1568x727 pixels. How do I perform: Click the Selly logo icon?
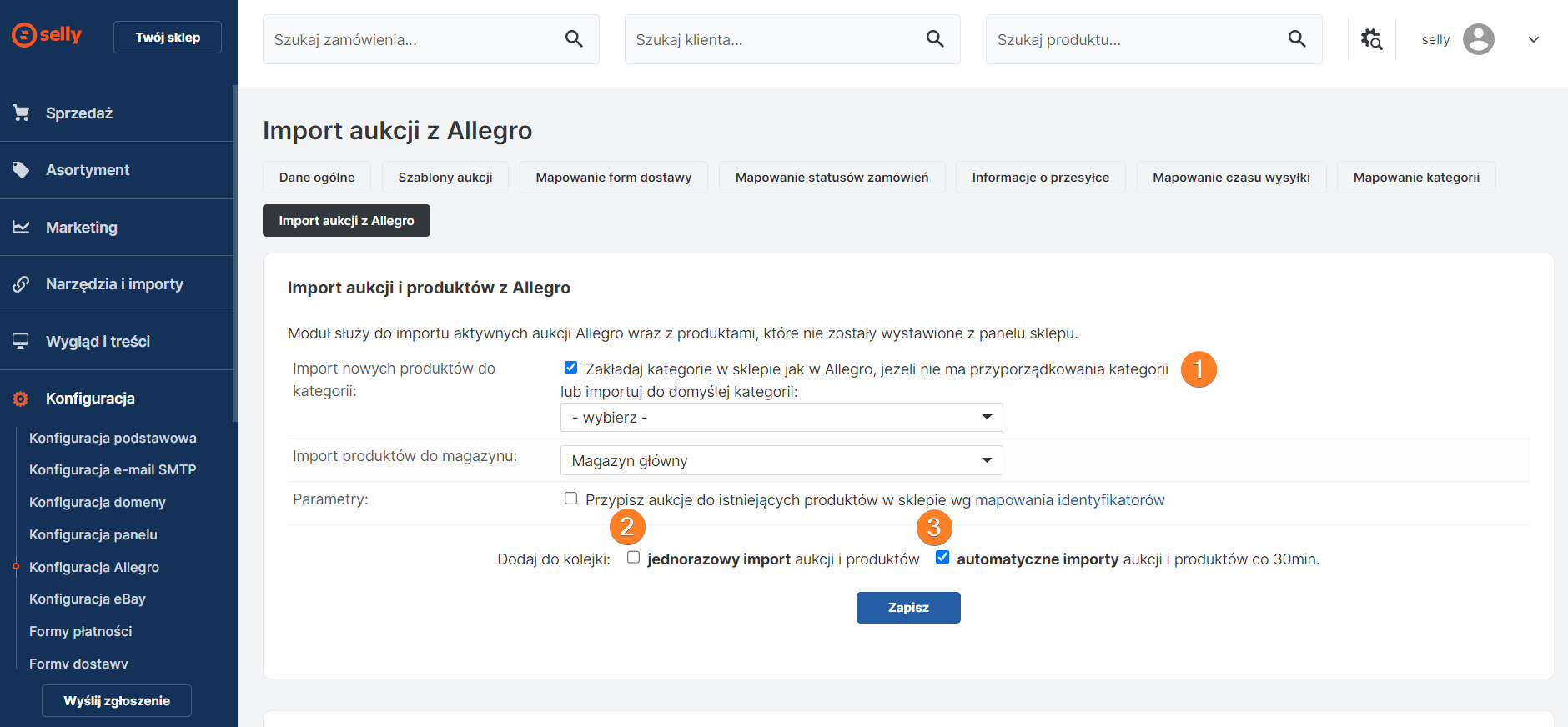[24, 35]
